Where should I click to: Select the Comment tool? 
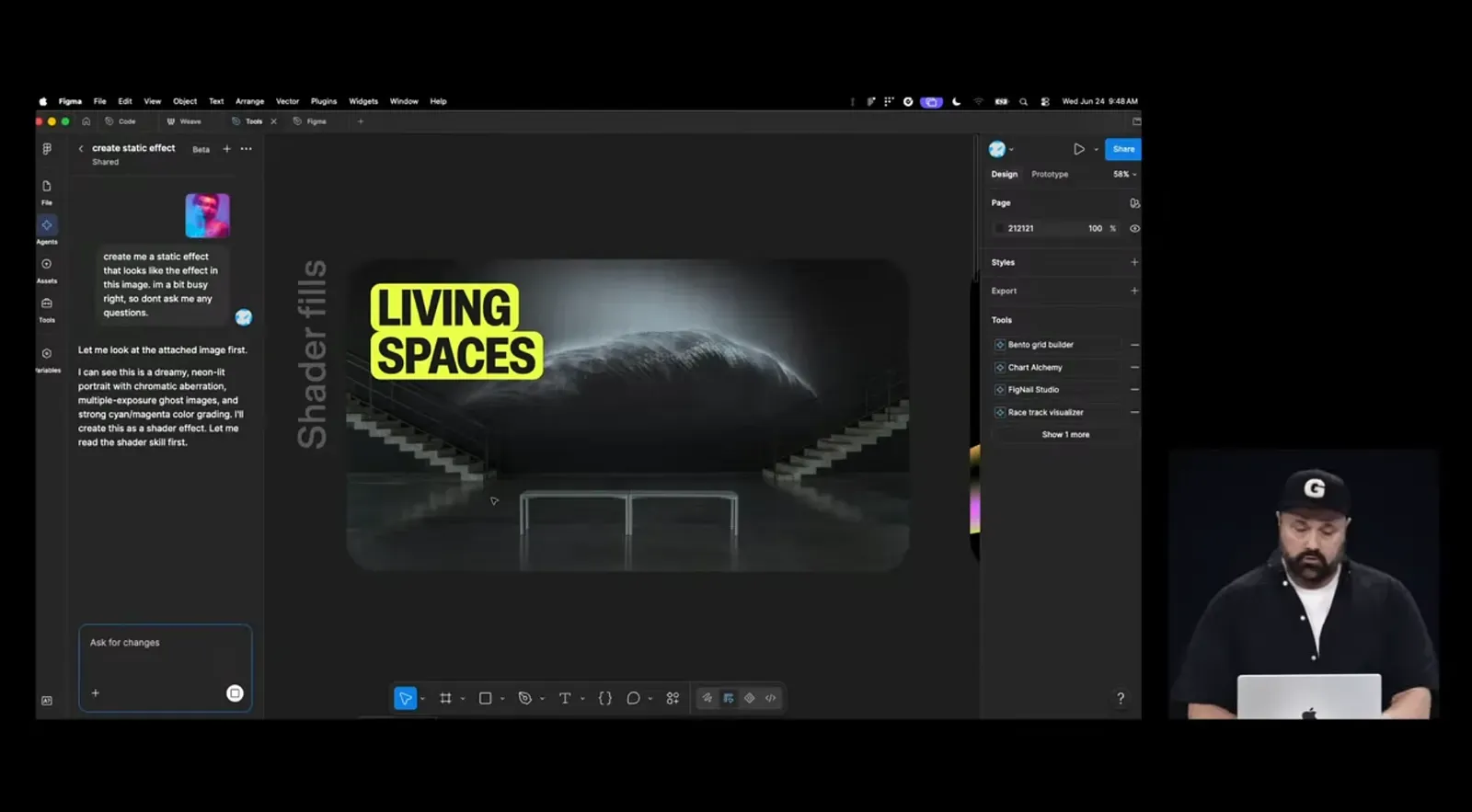(x=634, y=698)
